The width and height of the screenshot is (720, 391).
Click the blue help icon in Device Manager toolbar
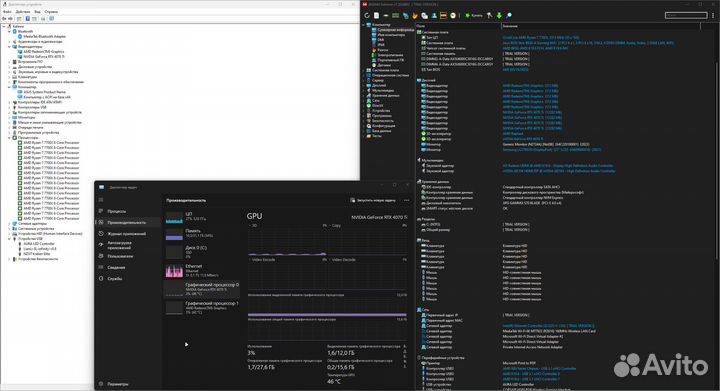point(28,19)
